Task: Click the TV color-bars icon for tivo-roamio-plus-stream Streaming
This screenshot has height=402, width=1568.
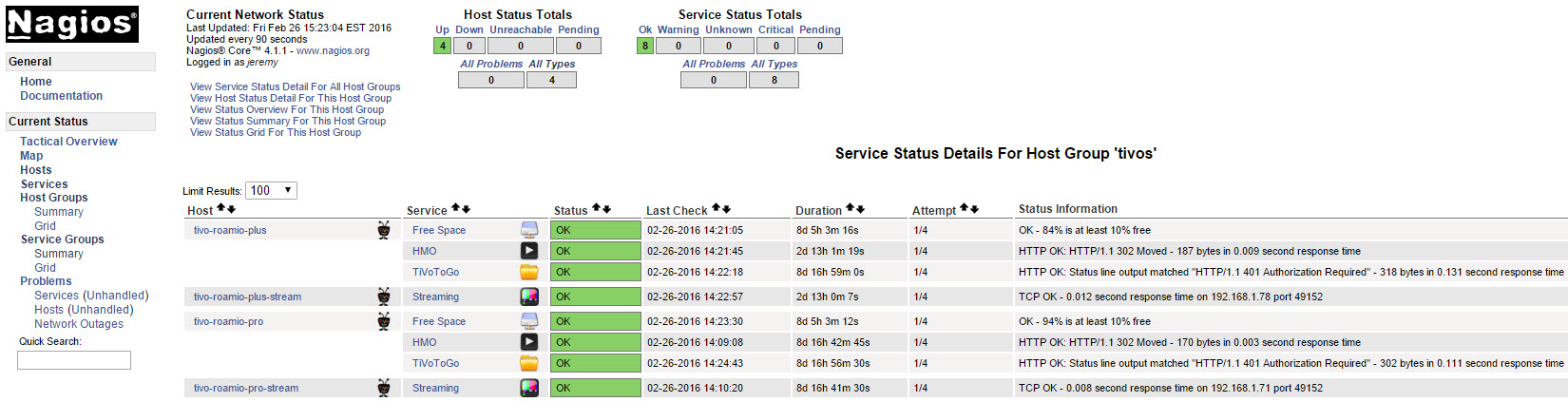Action: 529,297
